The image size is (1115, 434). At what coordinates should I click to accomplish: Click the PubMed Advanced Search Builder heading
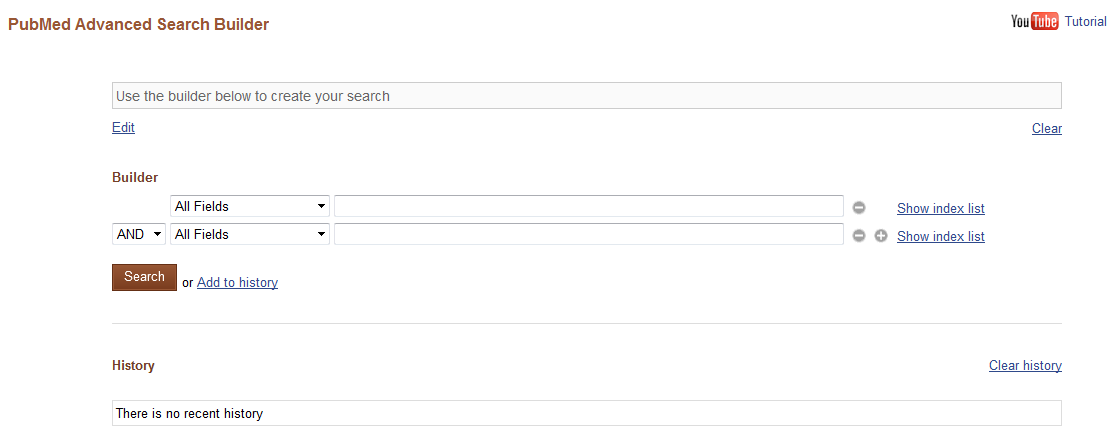139,24
